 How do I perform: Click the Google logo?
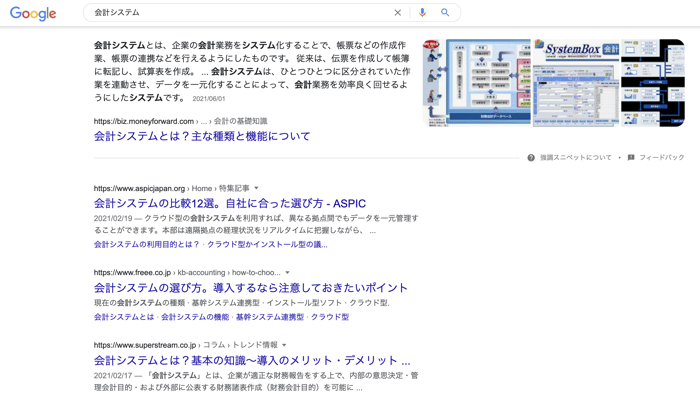coord(33,13)
